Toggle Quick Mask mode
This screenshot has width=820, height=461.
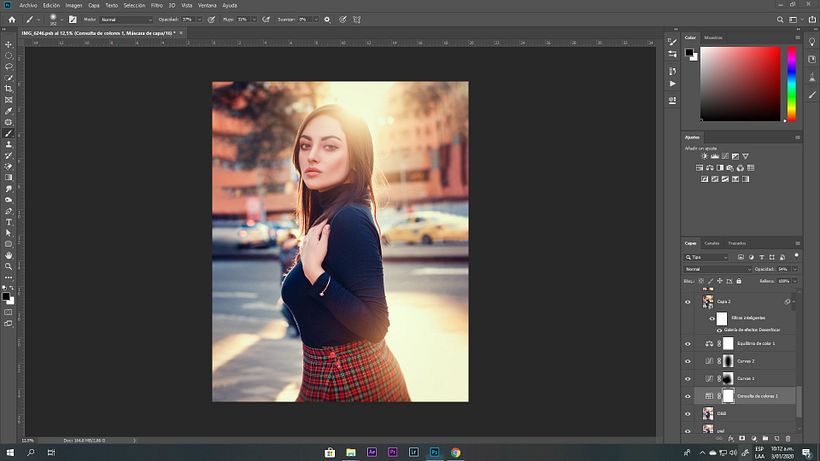tap(8, 312)
